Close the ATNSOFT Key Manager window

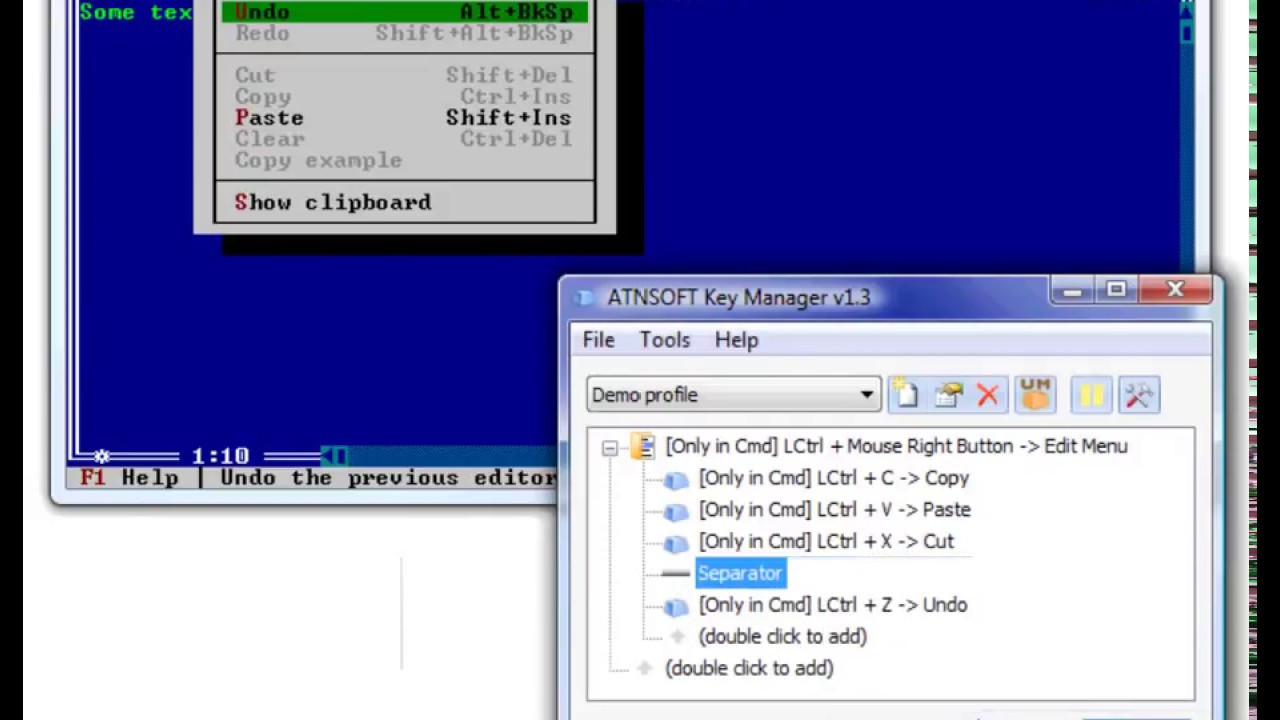[x=1175, y=291]
